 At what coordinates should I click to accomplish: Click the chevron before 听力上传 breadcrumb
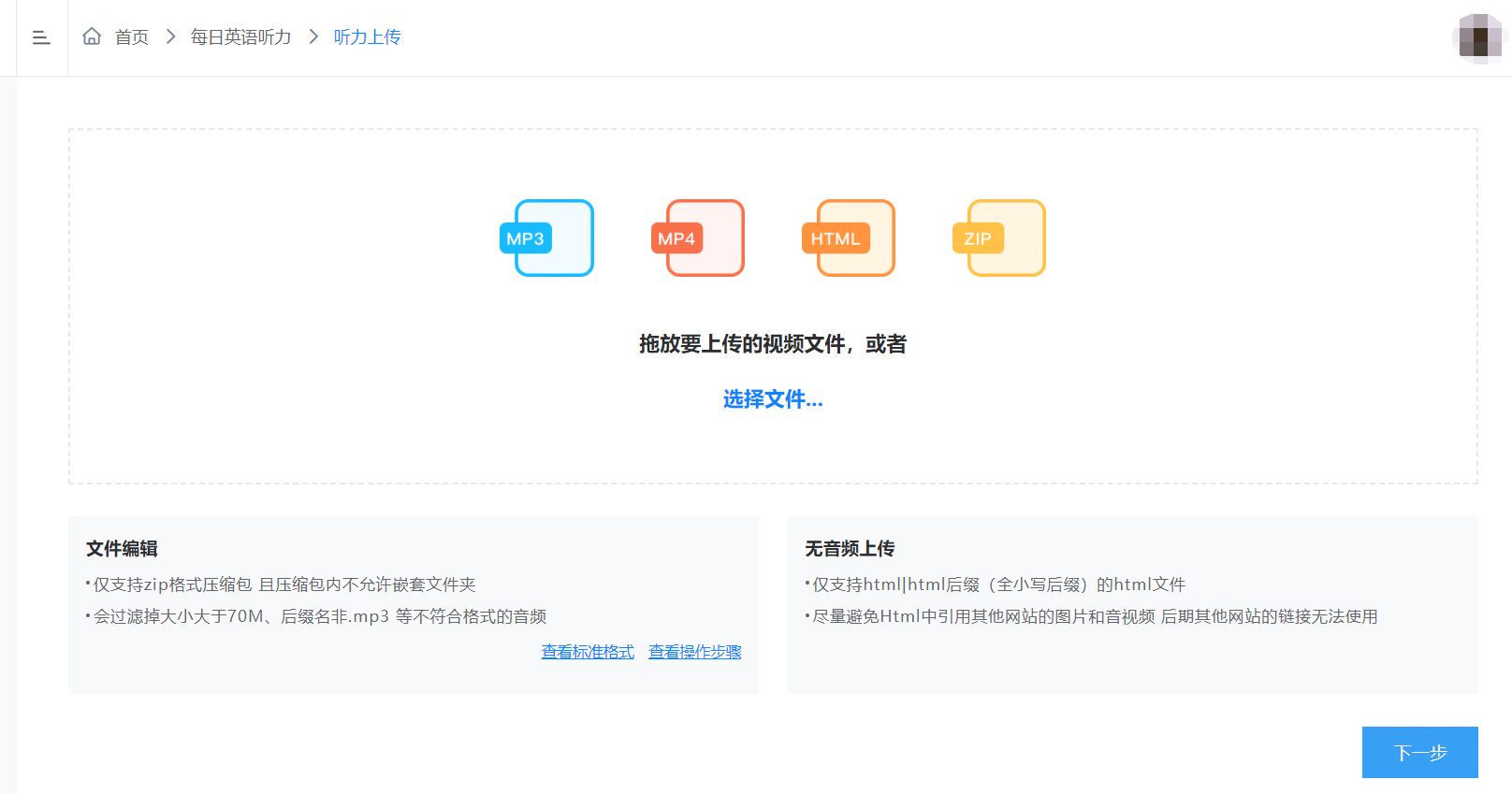(x=313, y=36)
